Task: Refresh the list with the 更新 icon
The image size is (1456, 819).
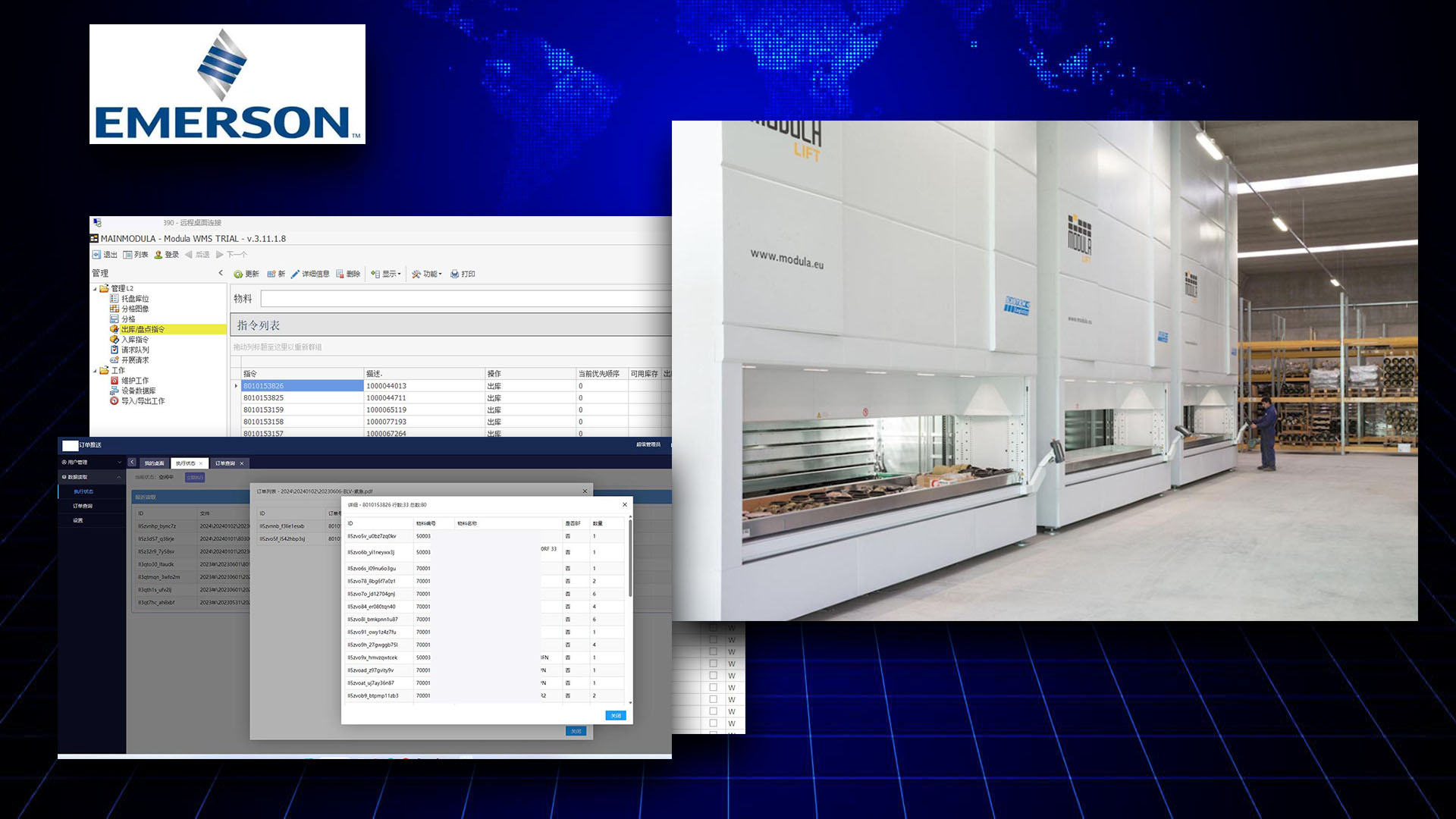Action: point(238,275)
